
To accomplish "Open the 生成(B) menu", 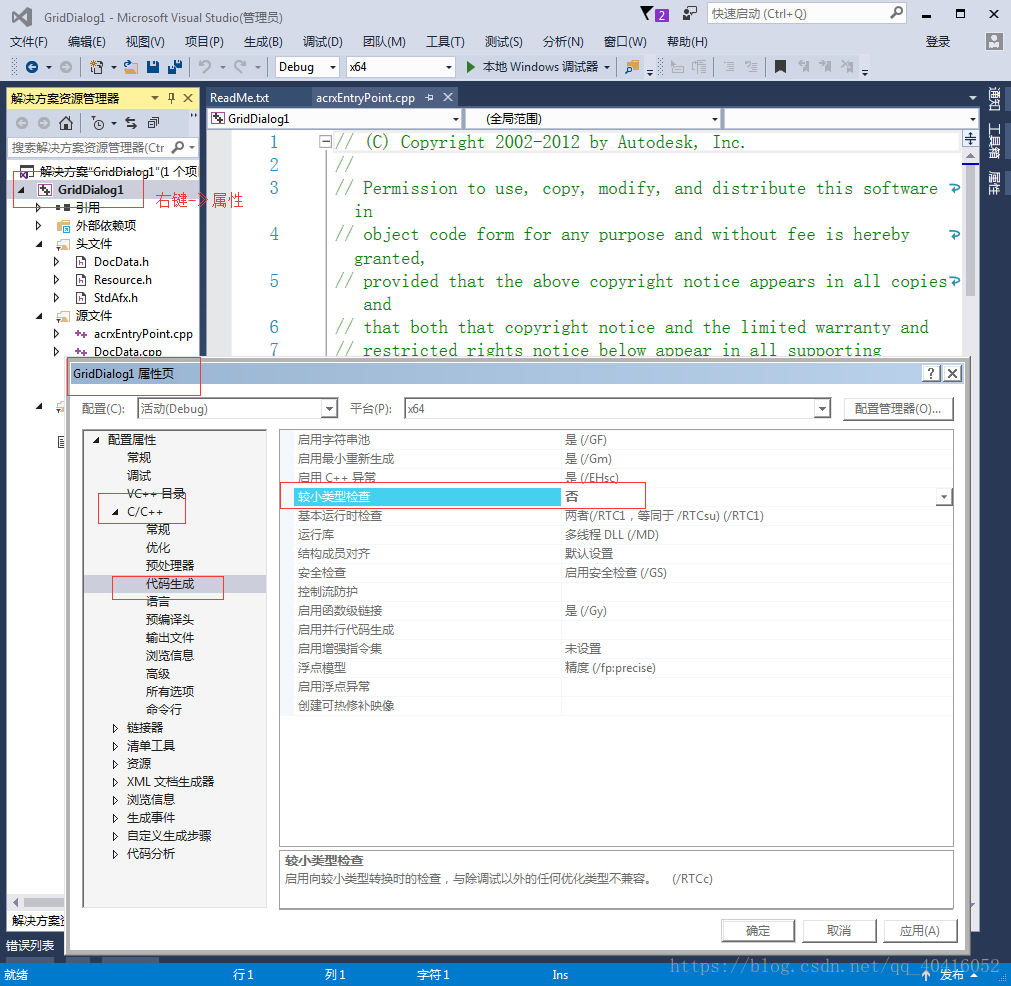I will [263, 42].
